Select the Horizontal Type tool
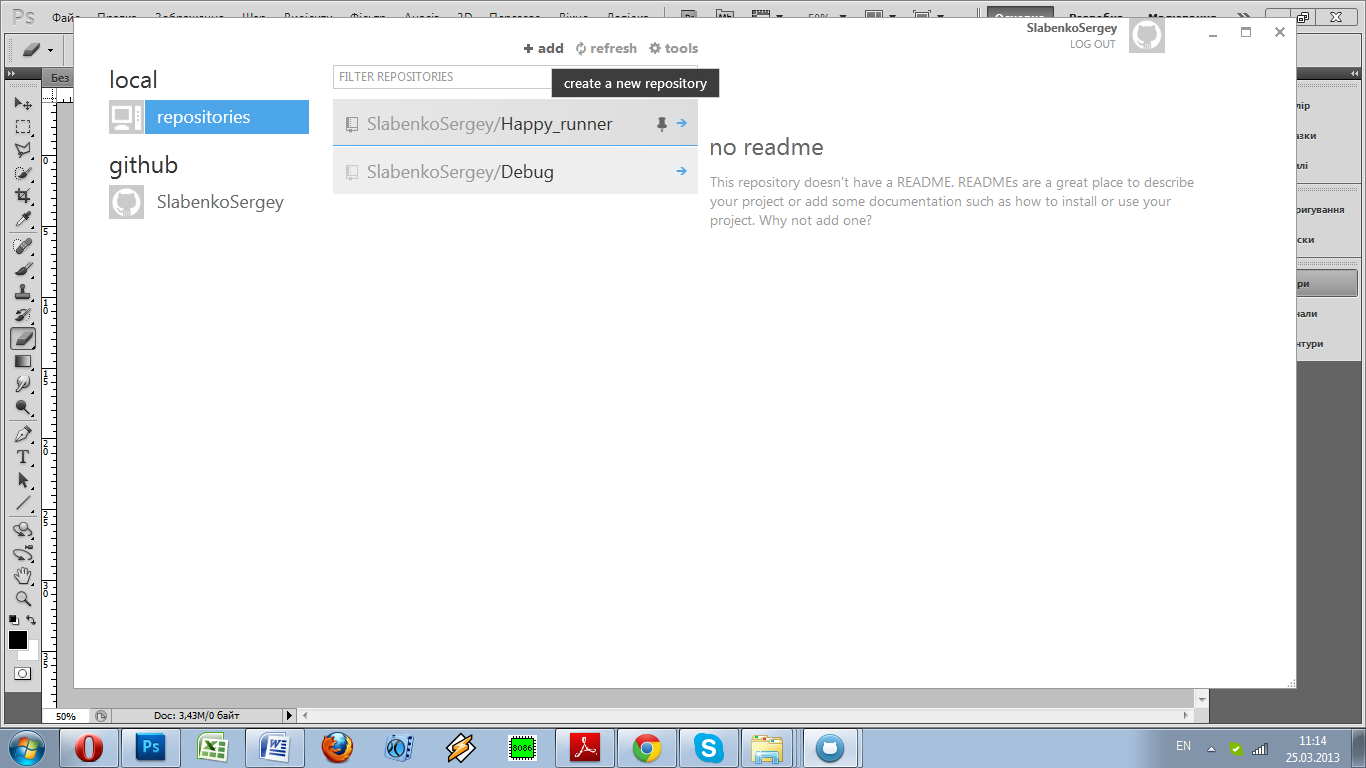Viewport: 1366px width, 768px height. click(x=23, y=457)
